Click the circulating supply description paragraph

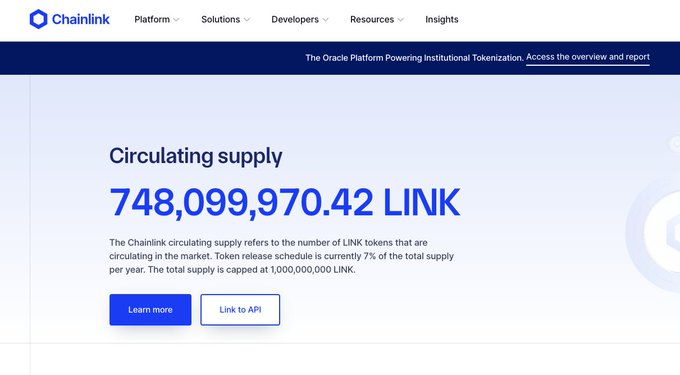coord(281,256)
